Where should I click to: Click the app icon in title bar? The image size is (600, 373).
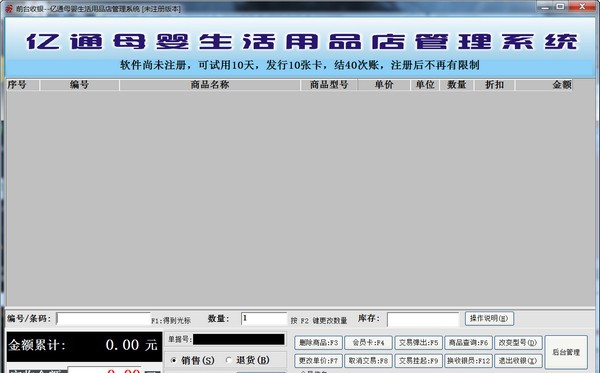click(x=9, y=8)
